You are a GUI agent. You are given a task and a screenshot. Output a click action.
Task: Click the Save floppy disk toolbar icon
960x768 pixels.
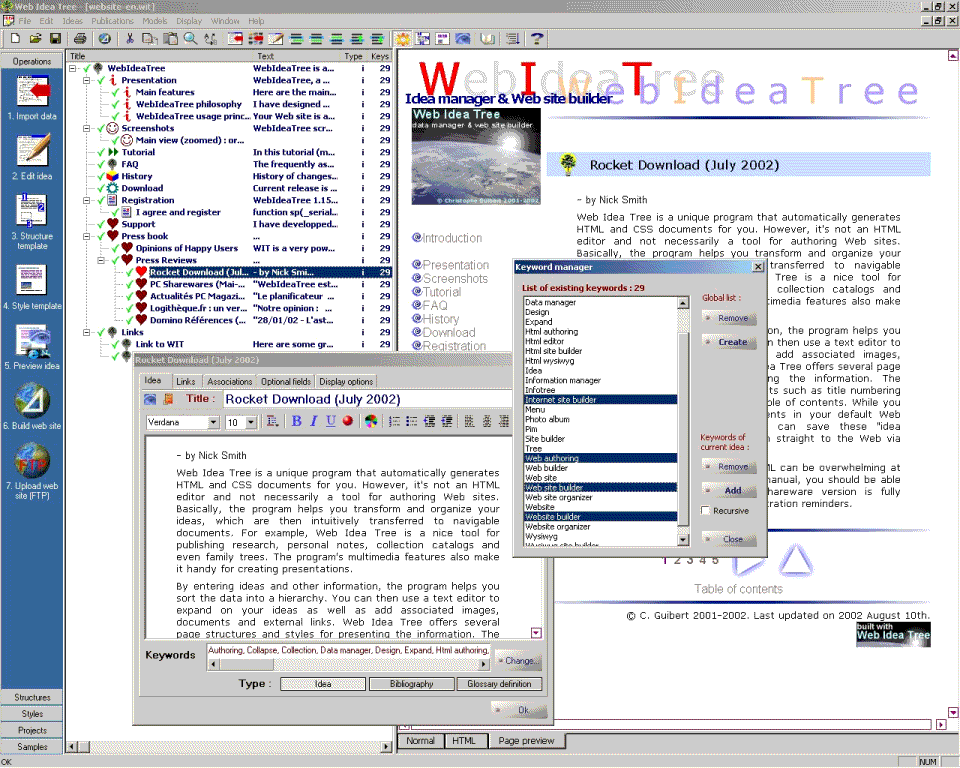56,39
